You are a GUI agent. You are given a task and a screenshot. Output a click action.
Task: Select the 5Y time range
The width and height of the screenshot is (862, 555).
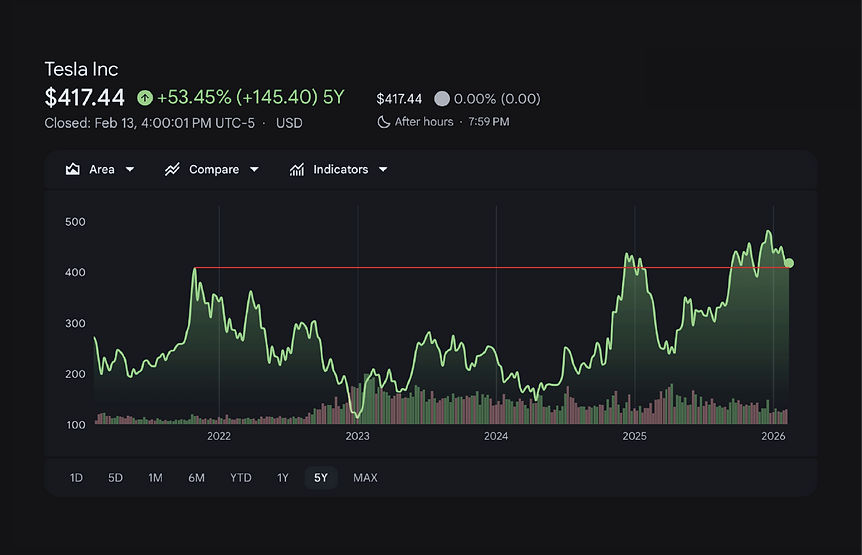coord(321,478)
